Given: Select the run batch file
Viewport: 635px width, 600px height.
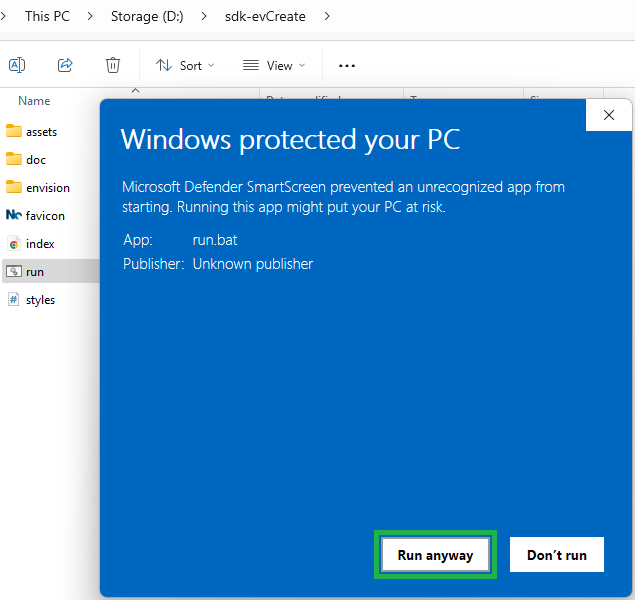Looking at the screenshot, I should click(x=35, y=272).
